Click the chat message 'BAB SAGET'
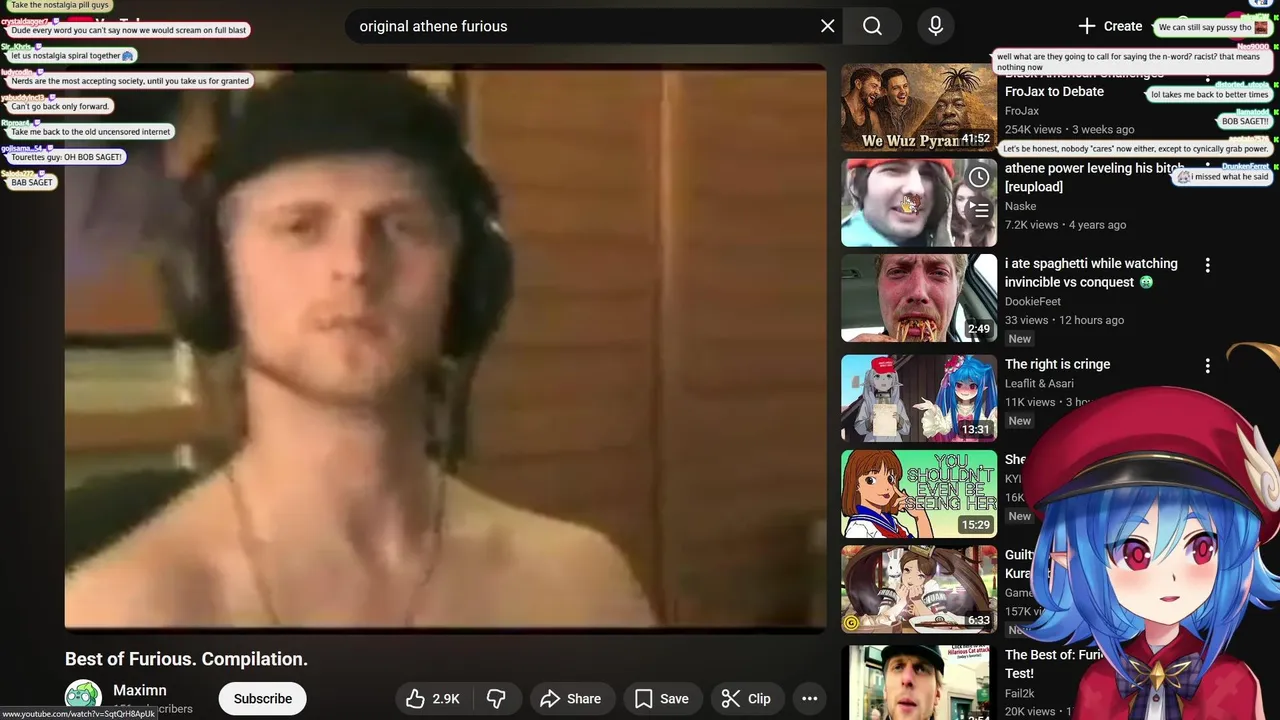This screenshot has width=1280, height=720. coord(31,183)
